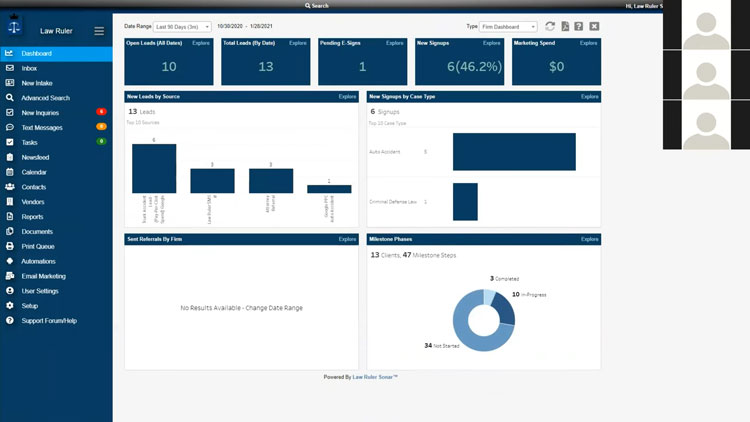
Task: Open the Dashboard menu item
Action: point(56,54)
